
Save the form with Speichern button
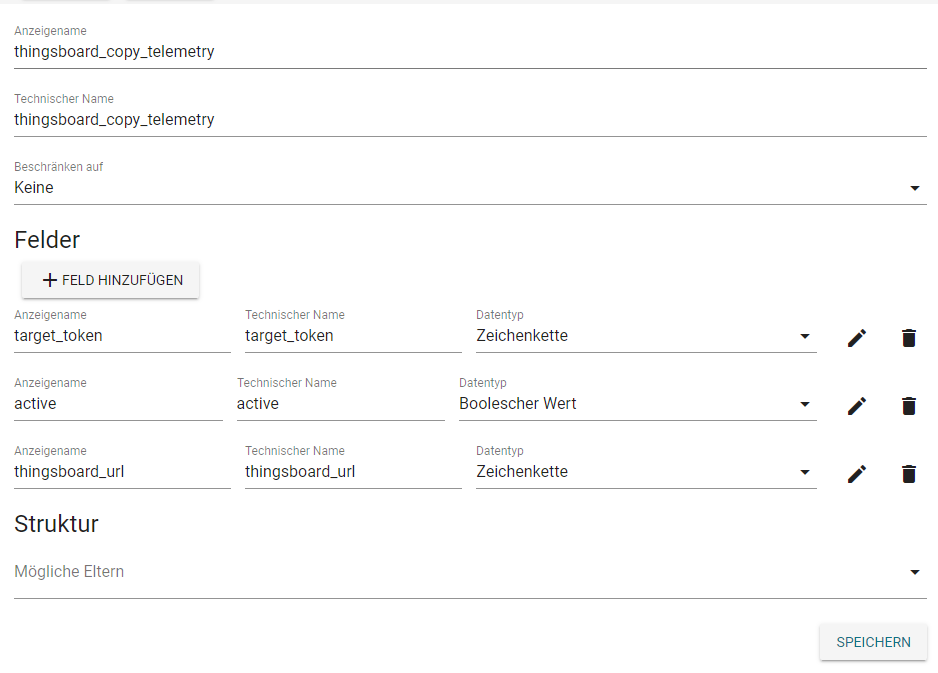click(x=873, y=642)
